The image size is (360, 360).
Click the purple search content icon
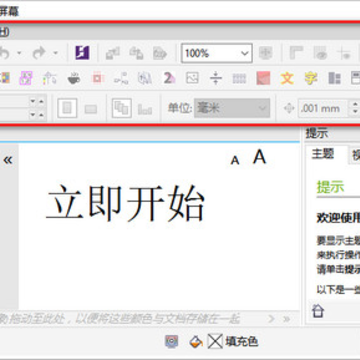click(82, 52)
